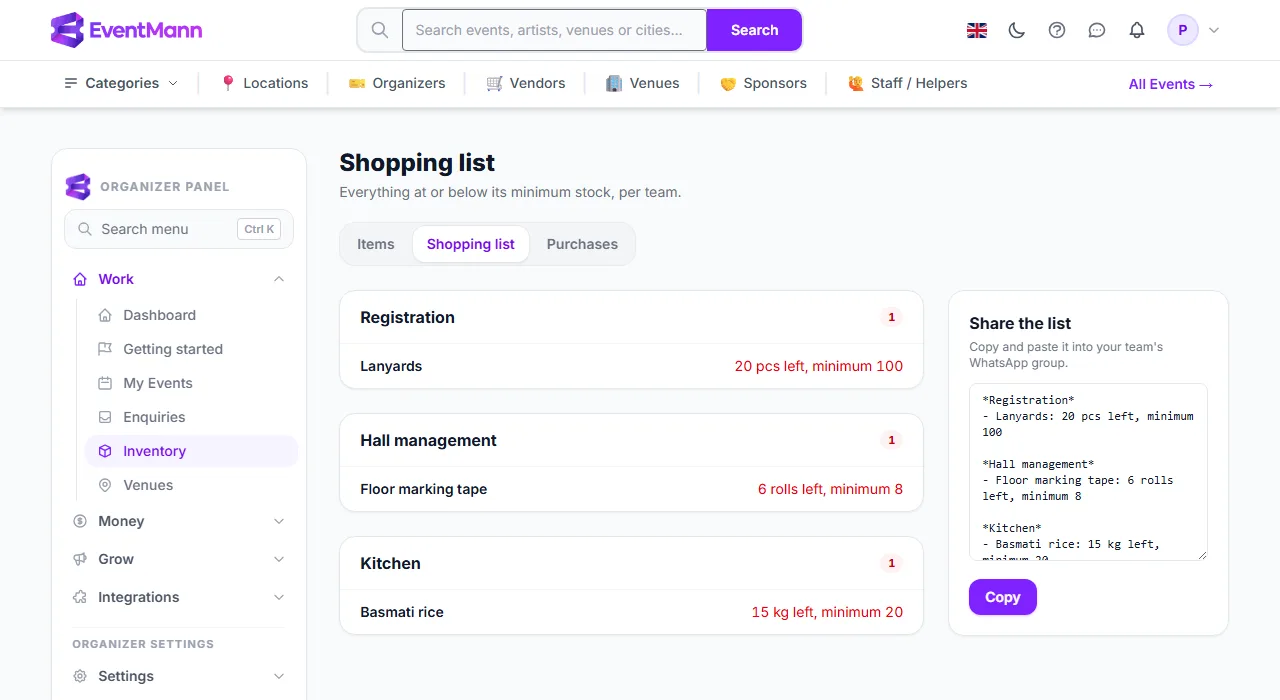
Task: Focus the Search menu field in sidebar
Action: point(179,229)
